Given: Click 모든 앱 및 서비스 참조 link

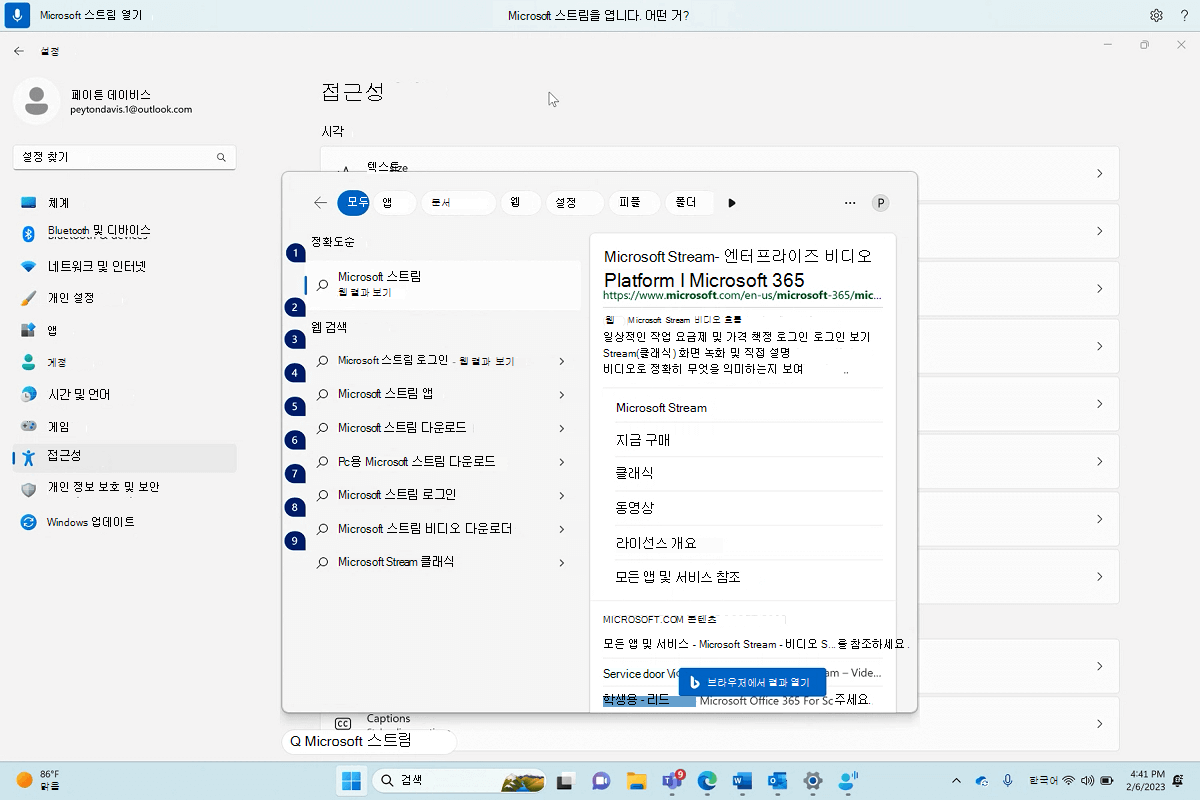Looking at the screenshot, I should 678,577.
